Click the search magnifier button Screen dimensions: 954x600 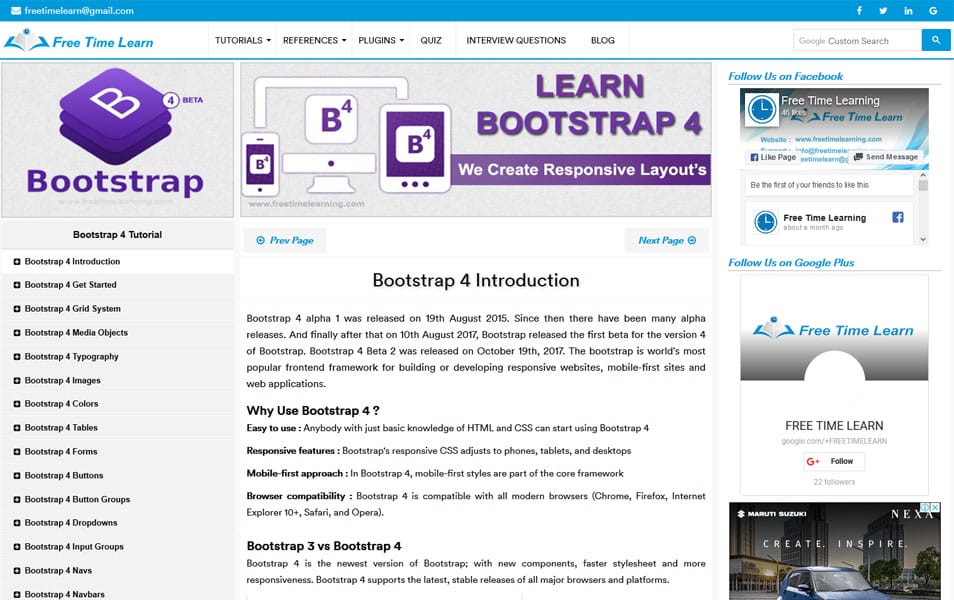(936, 40)
